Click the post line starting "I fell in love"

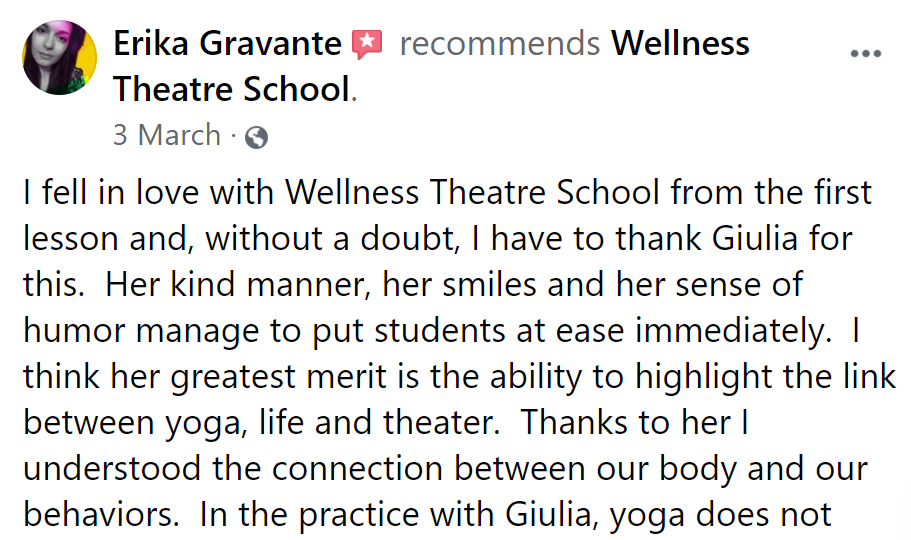click(x=447, y=192)
